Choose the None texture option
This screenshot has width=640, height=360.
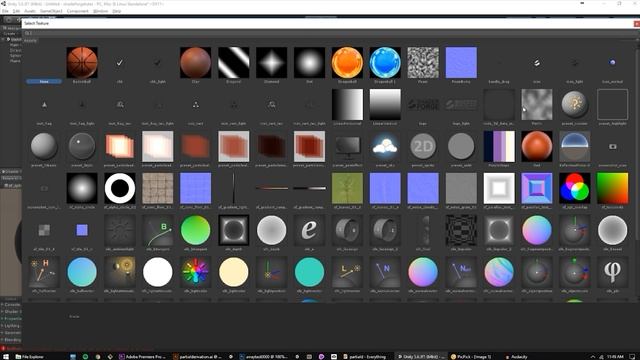44,81
